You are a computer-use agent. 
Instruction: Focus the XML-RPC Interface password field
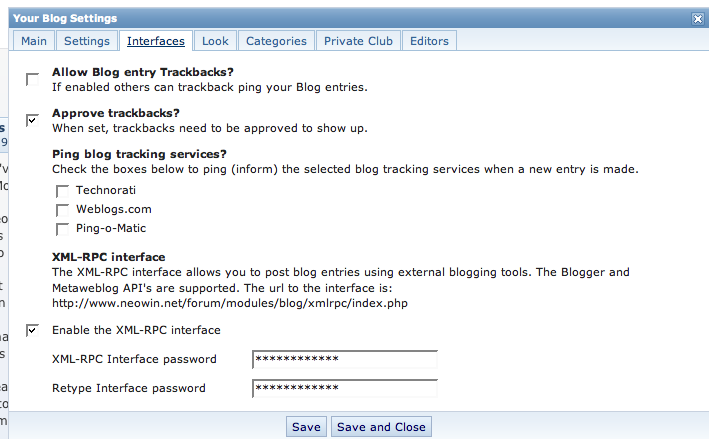[345, 359]
